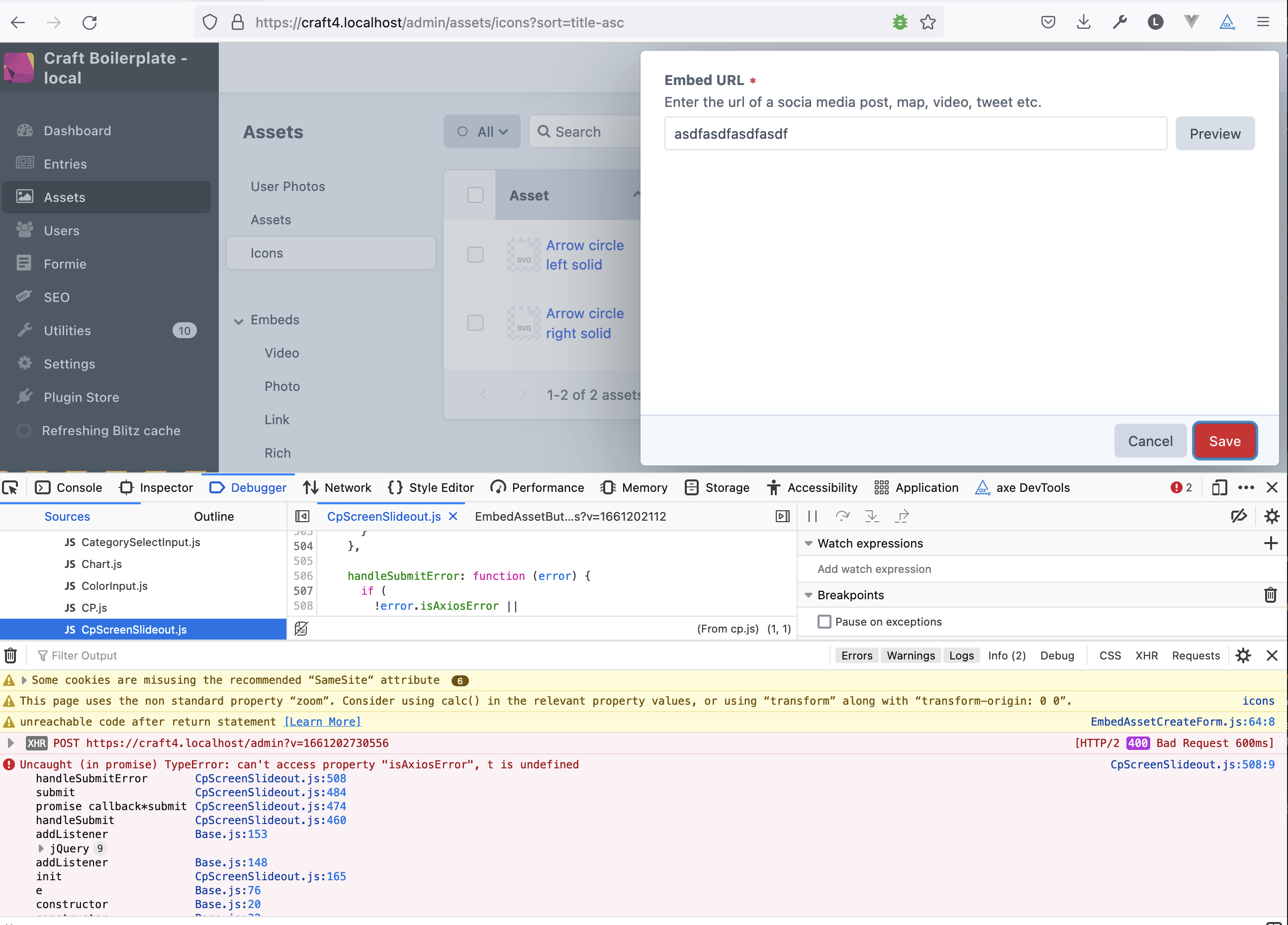Add a watch expression with plus icon
Screen dimensions: 1288x925
[1271, 544]
